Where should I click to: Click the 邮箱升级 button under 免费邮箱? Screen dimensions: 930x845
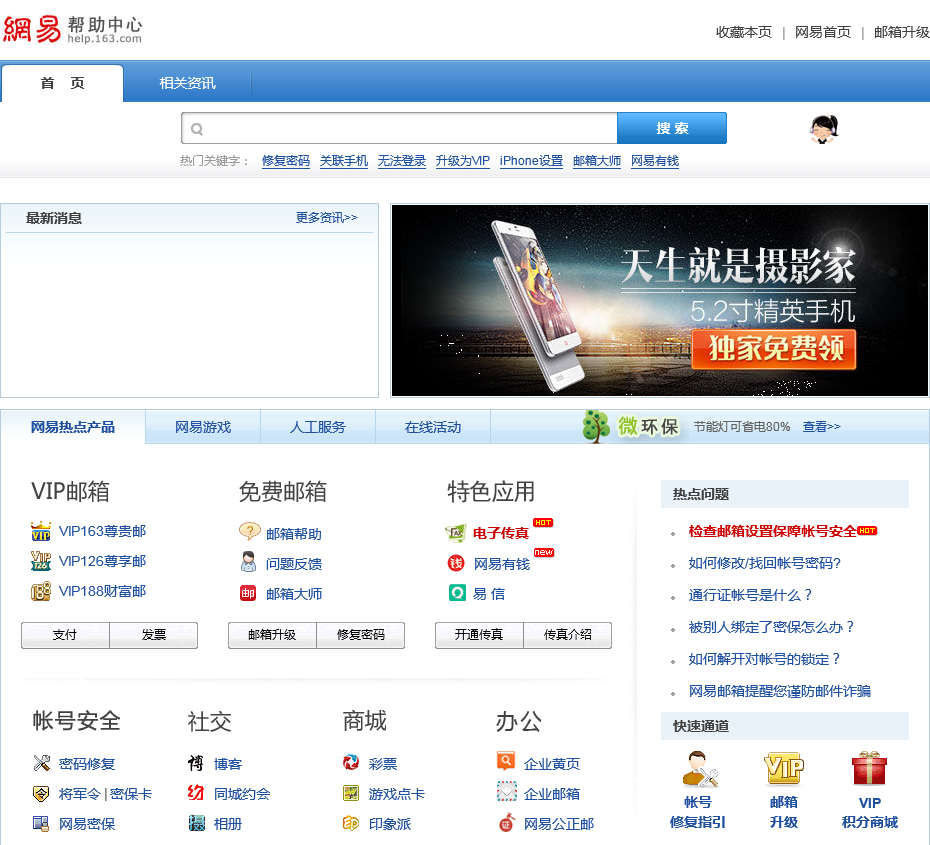coord(272,635)
